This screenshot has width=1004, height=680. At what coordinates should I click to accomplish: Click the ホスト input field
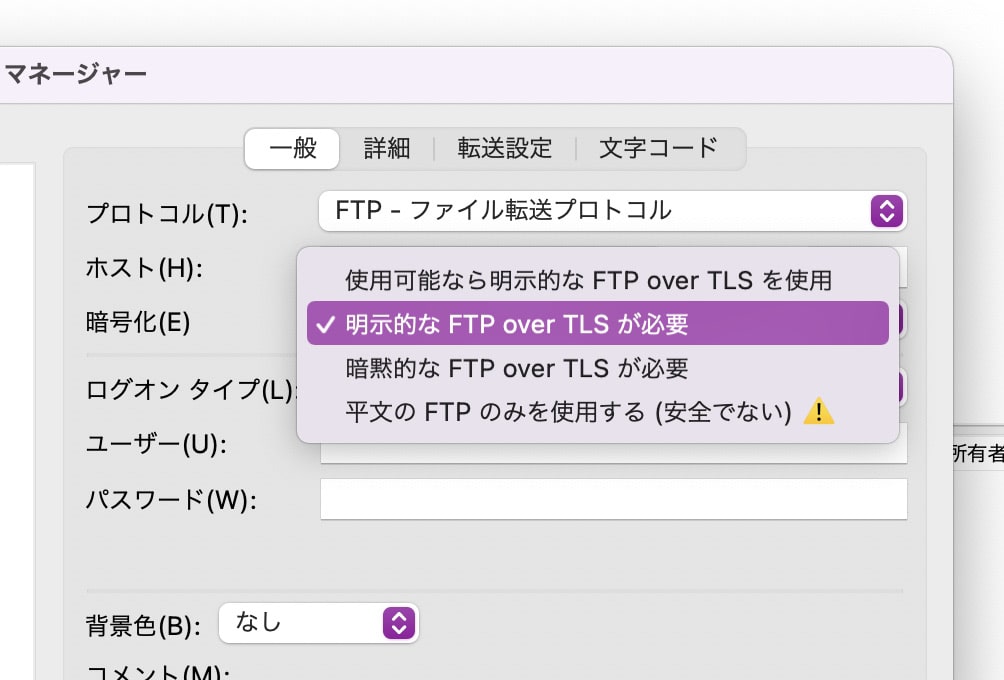(903, 267)
